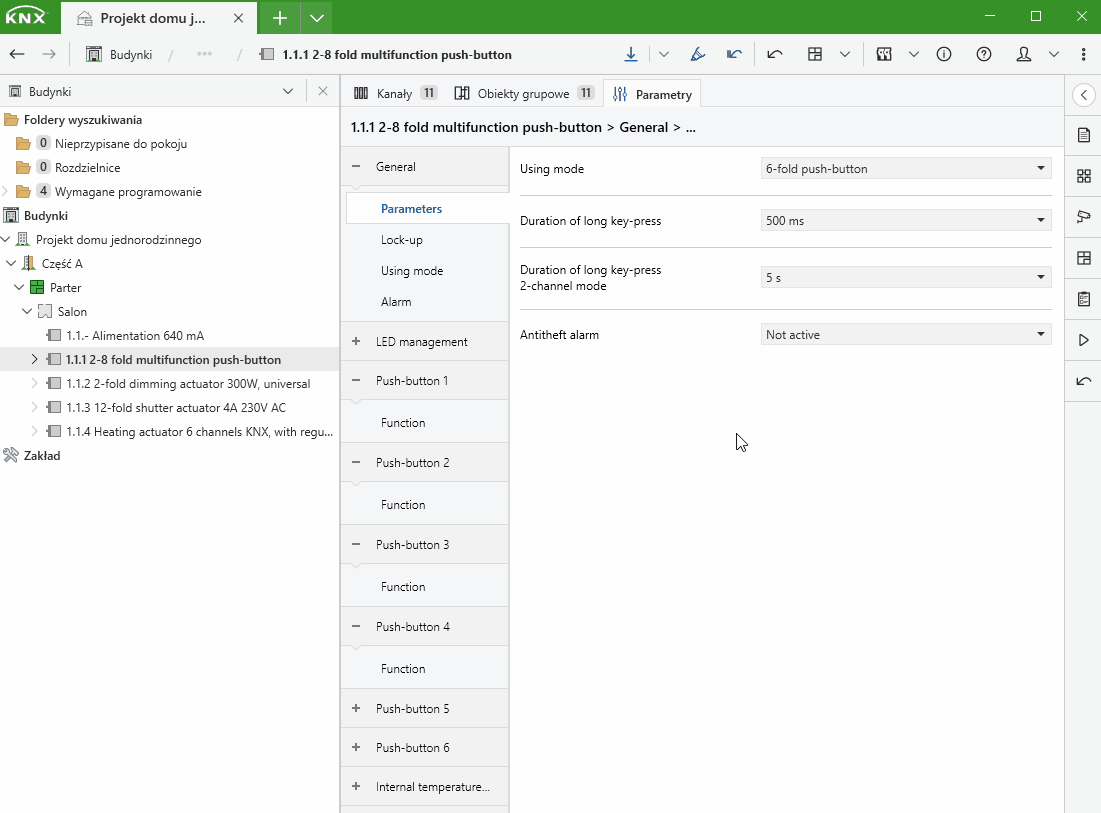The height and width of the screenshot is (813, 1101).
Task: Click the download (program device) icon
Action: click(x=631, y=54)
